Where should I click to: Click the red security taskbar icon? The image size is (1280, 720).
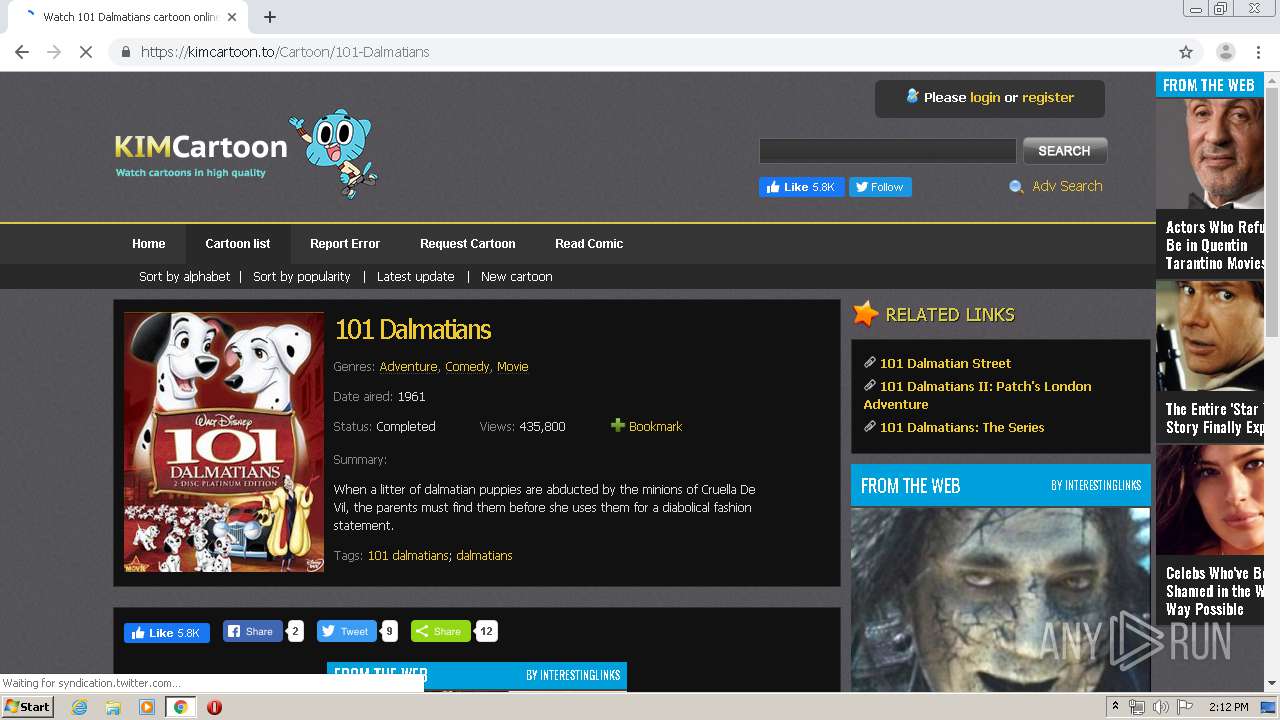coord(214,707)
